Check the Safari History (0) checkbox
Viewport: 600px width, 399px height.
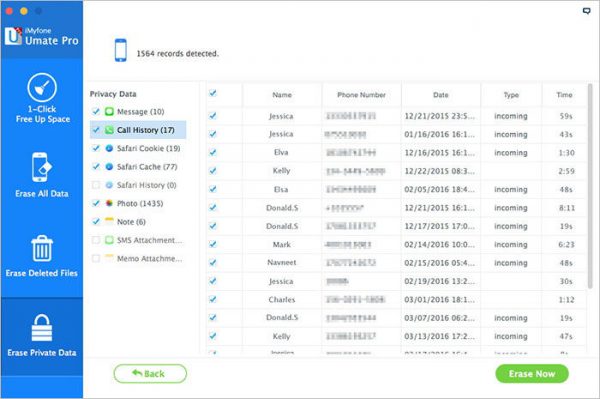tap(96, 185)
